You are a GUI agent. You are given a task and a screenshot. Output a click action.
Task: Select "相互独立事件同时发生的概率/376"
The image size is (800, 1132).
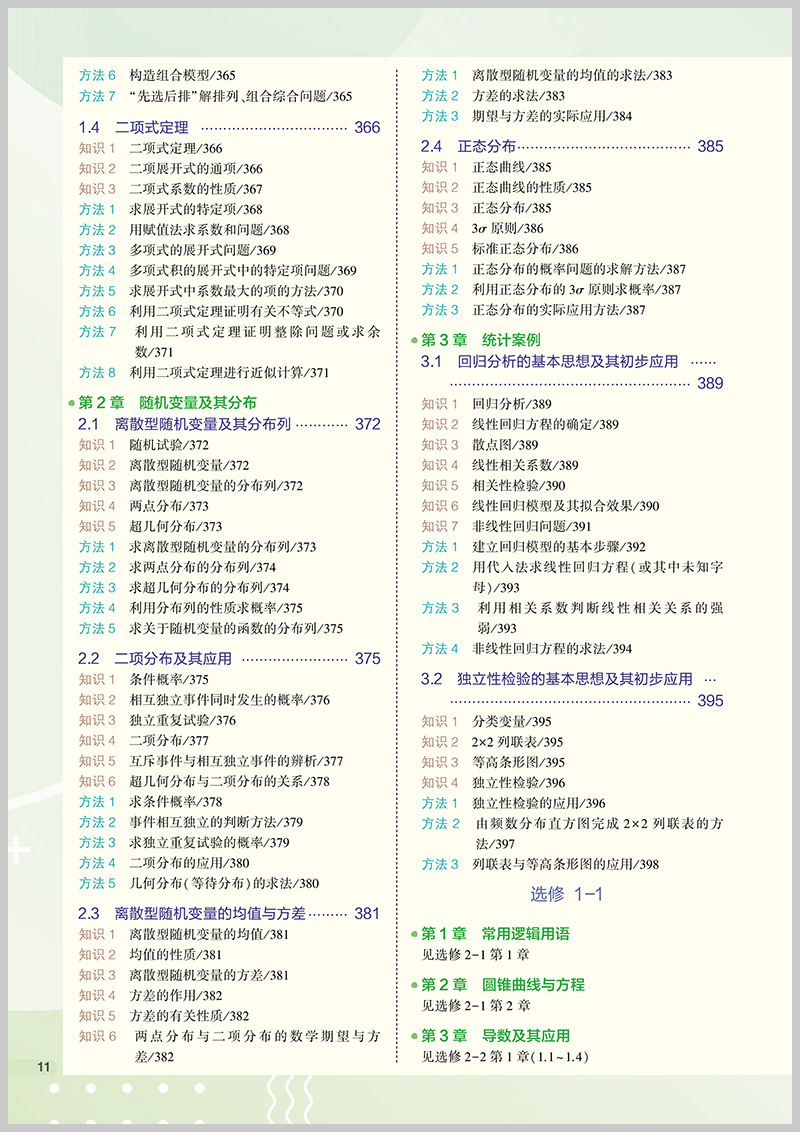(230, 700)
